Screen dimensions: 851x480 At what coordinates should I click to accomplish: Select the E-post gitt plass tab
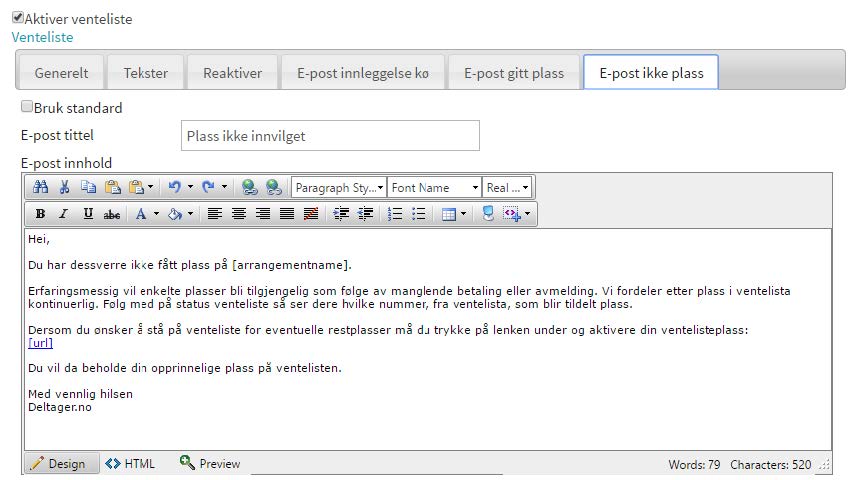tap(513, 73)
